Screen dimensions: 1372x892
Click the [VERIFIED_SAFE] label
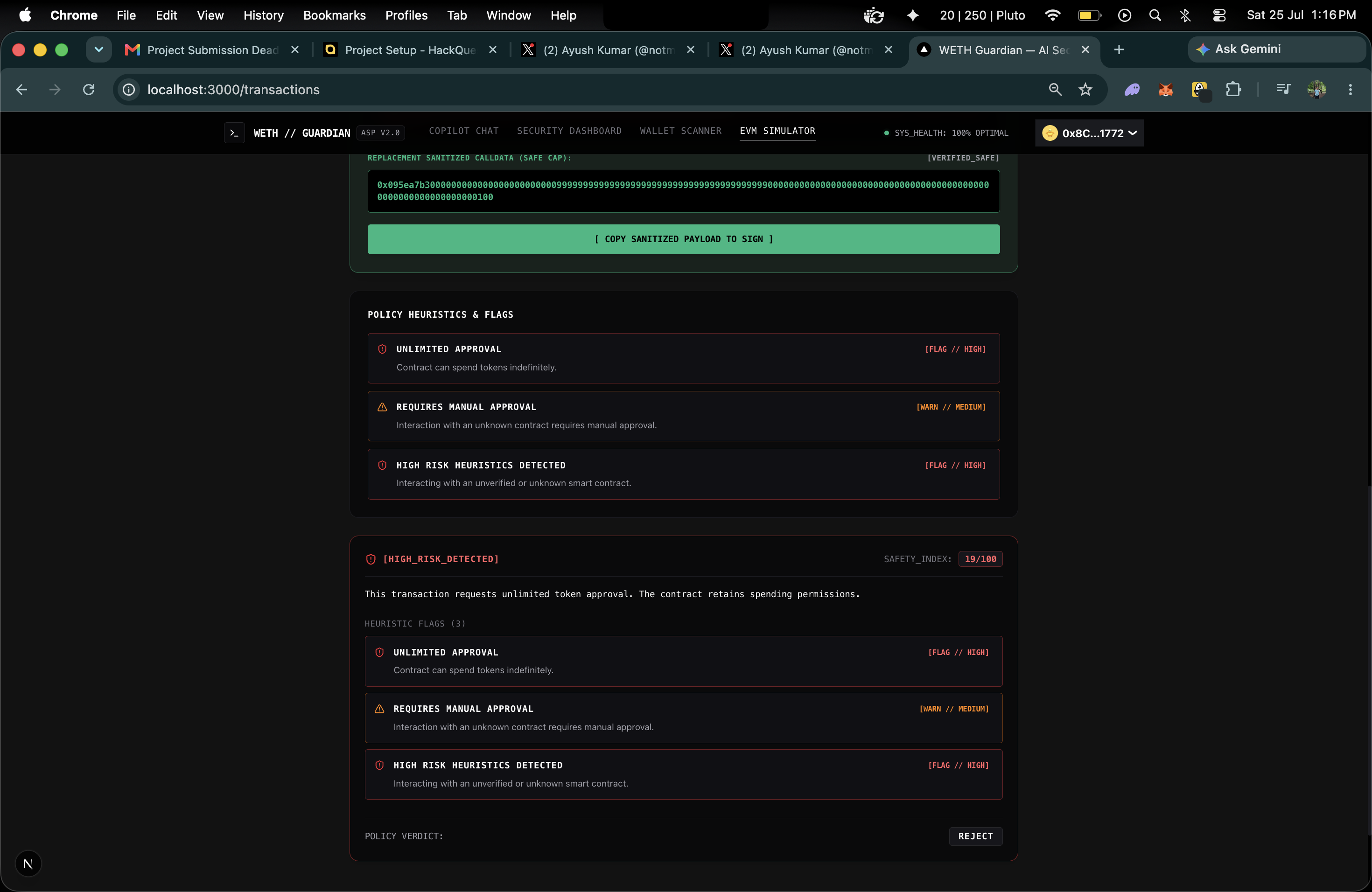(963, 158)
